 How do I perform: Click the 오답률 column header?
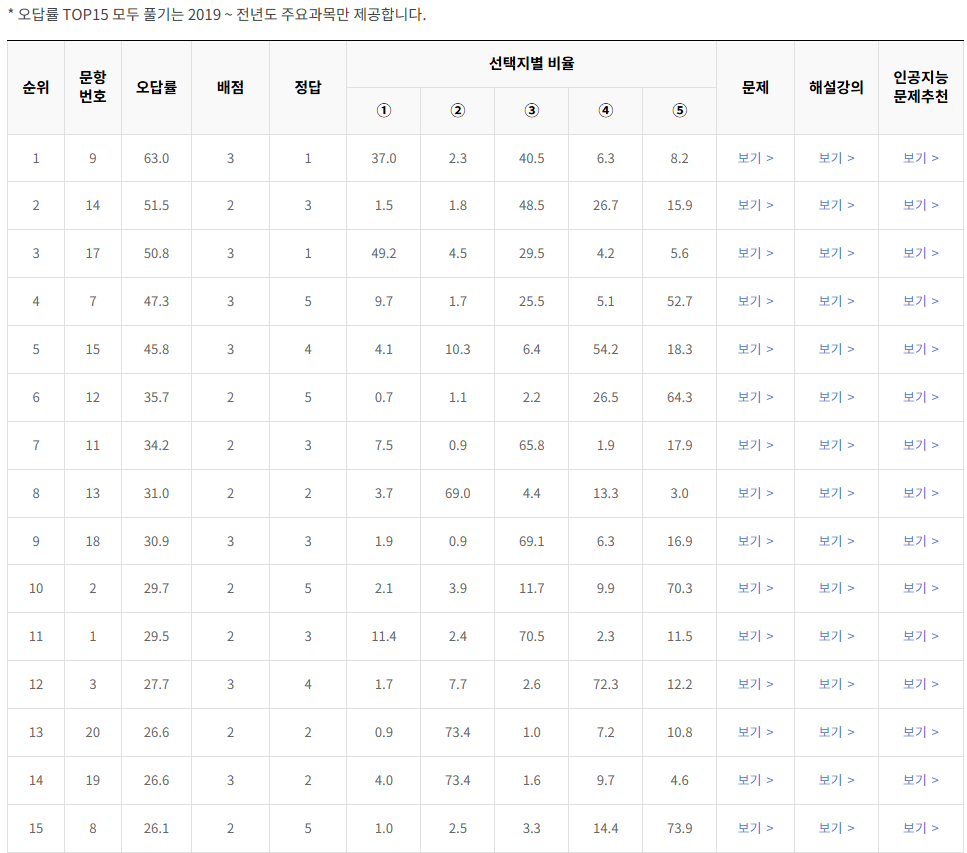pyautogui.click(x=156, y=87)
